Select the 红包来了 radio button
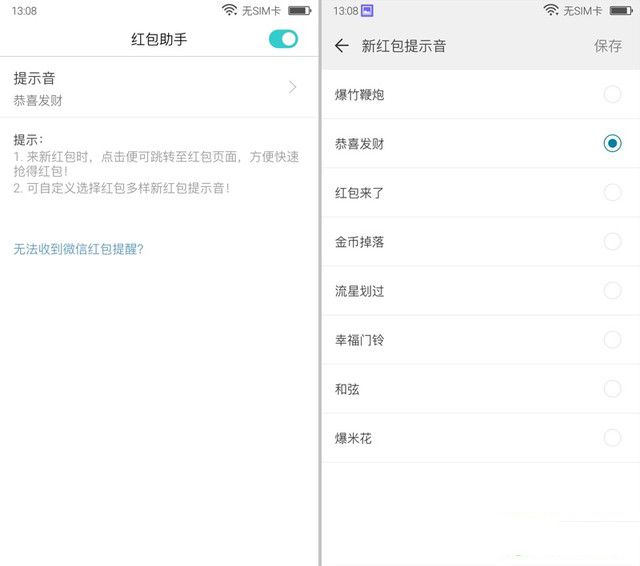Screen dimensions: 640x566 pyautogui.click(x=612, y=192)
